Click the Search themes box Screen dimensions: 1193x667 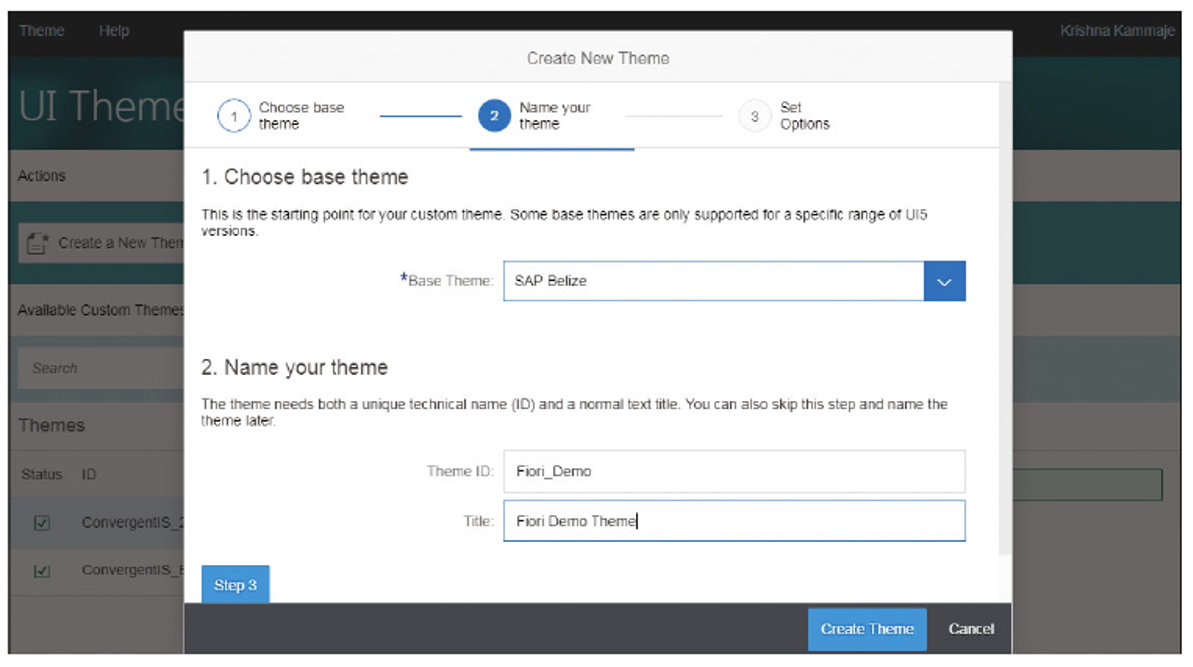(90, 368)
